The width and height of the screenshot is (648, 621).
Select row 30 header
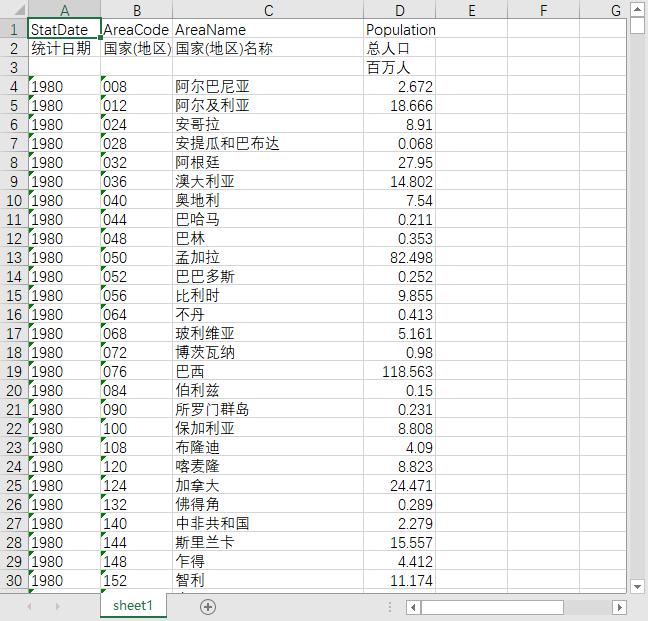tap(14, 581)
